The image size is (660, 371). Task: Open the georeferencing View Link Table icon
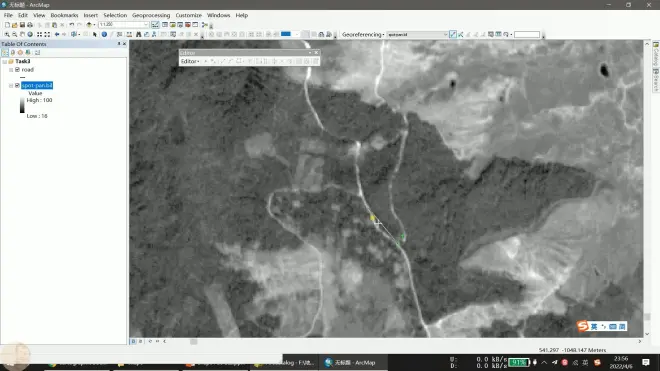[498, 35]
